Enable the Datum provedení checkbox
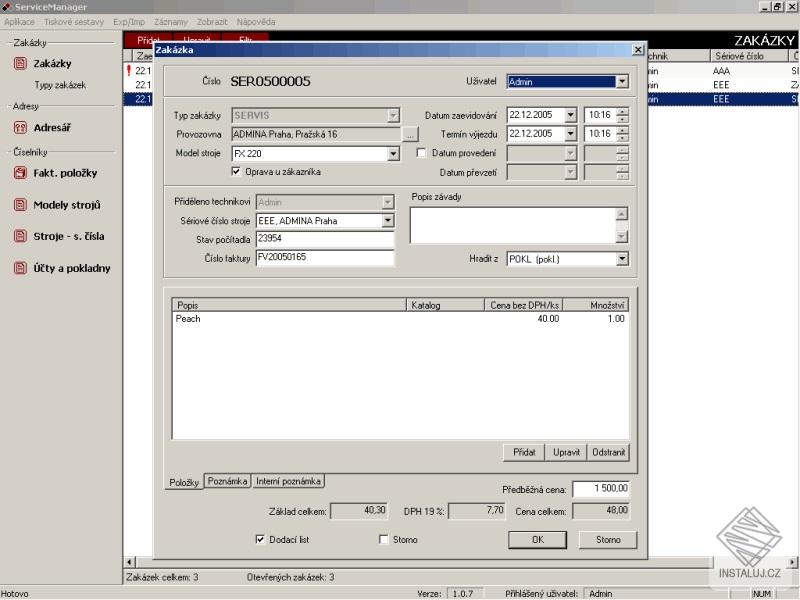Image resolution: width=800 pixels, height=600 pixels. click(x=421, y=153)
